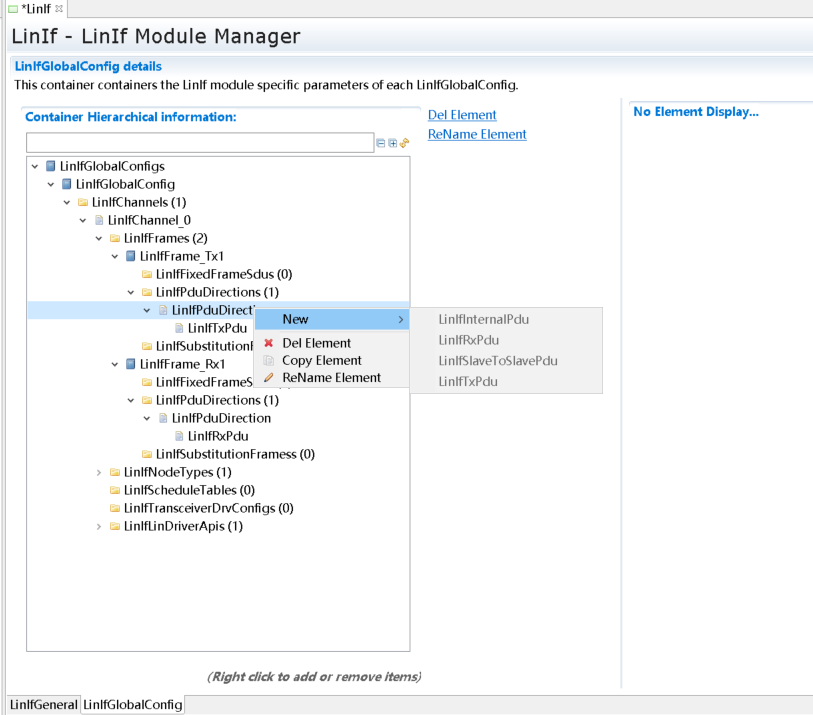Click the tree filter text field
Screen dimensions: 813x715
tap(199, 144)
